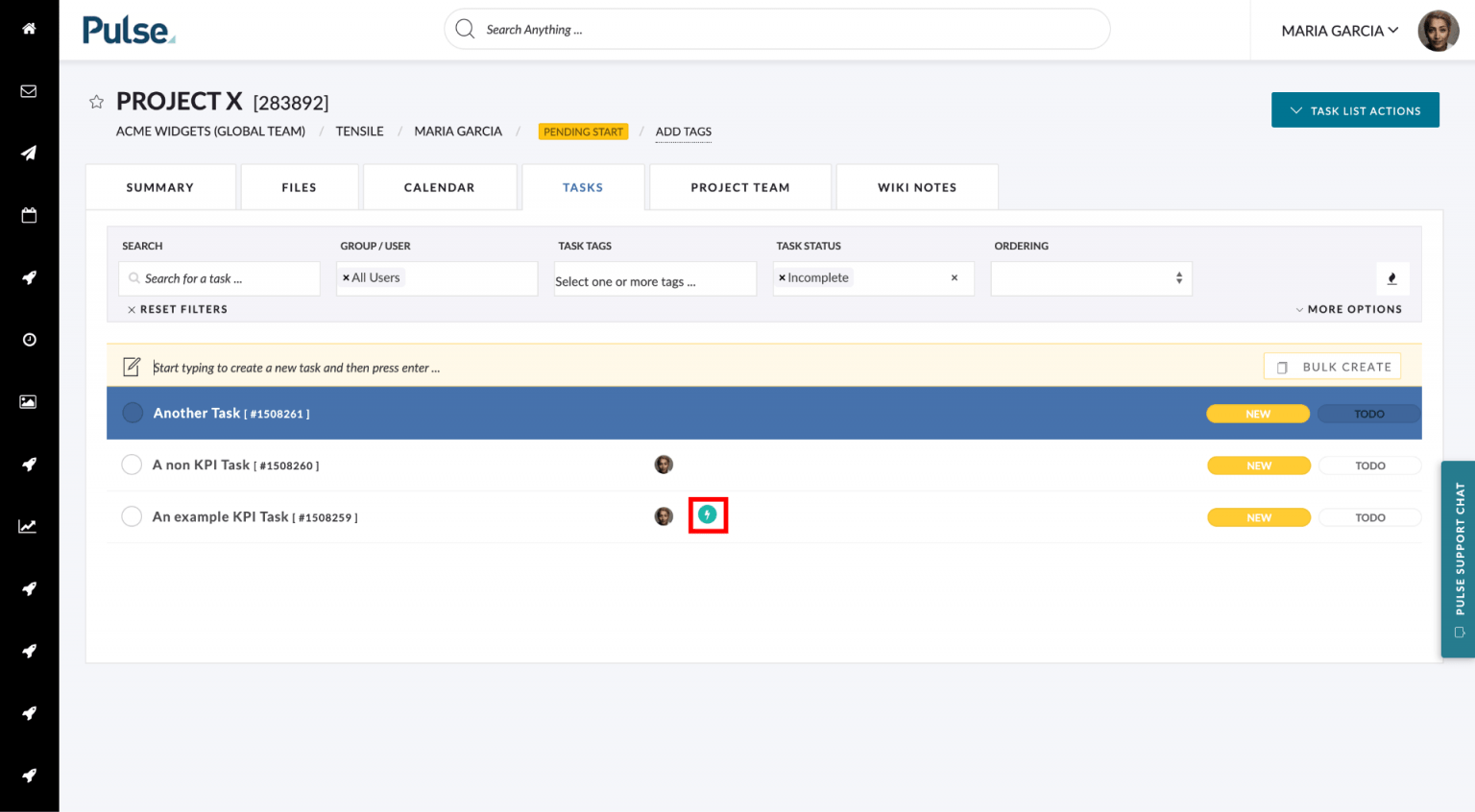
Task: Open the image gallery icon in sidebar
Action: 29,401
